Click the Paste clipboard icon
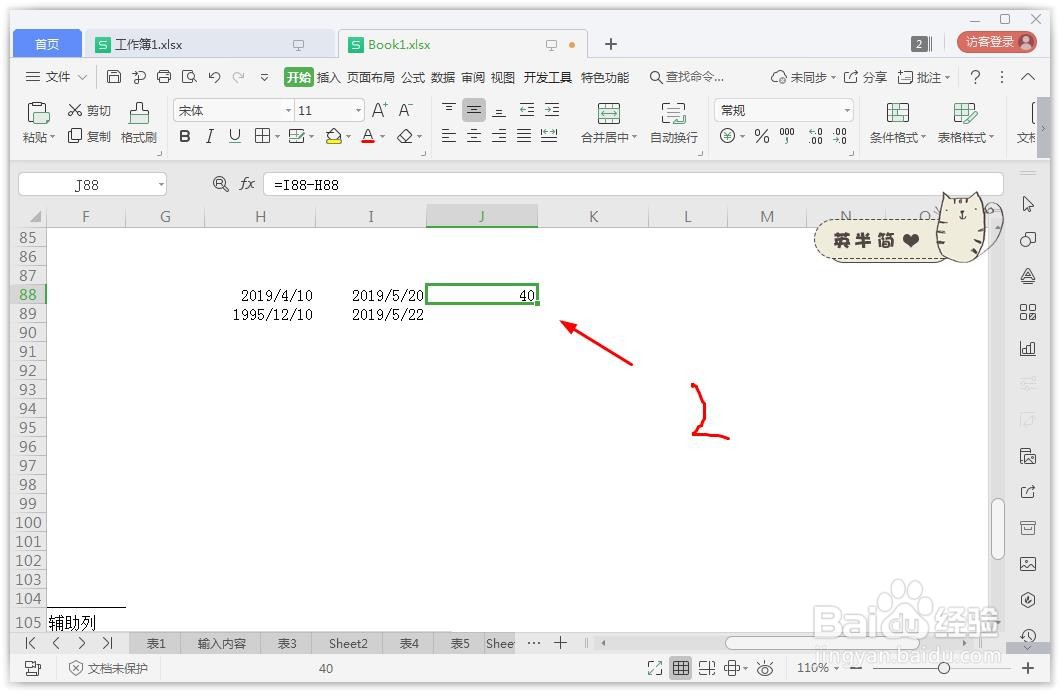The image size is (1060, 692). [x=38, y=113]
